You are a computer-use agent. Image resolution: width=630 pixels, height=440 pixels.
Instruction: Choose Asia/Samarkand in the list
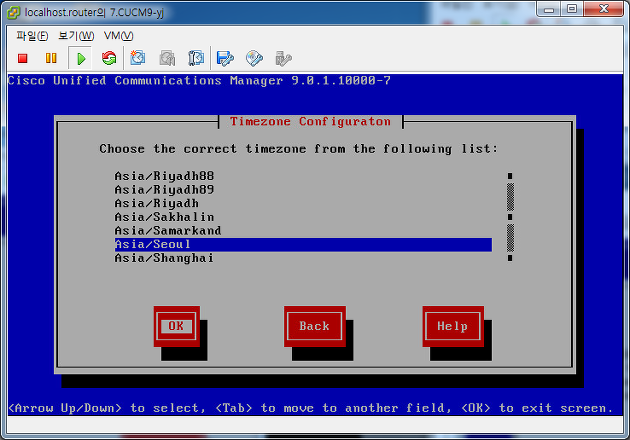303,231
